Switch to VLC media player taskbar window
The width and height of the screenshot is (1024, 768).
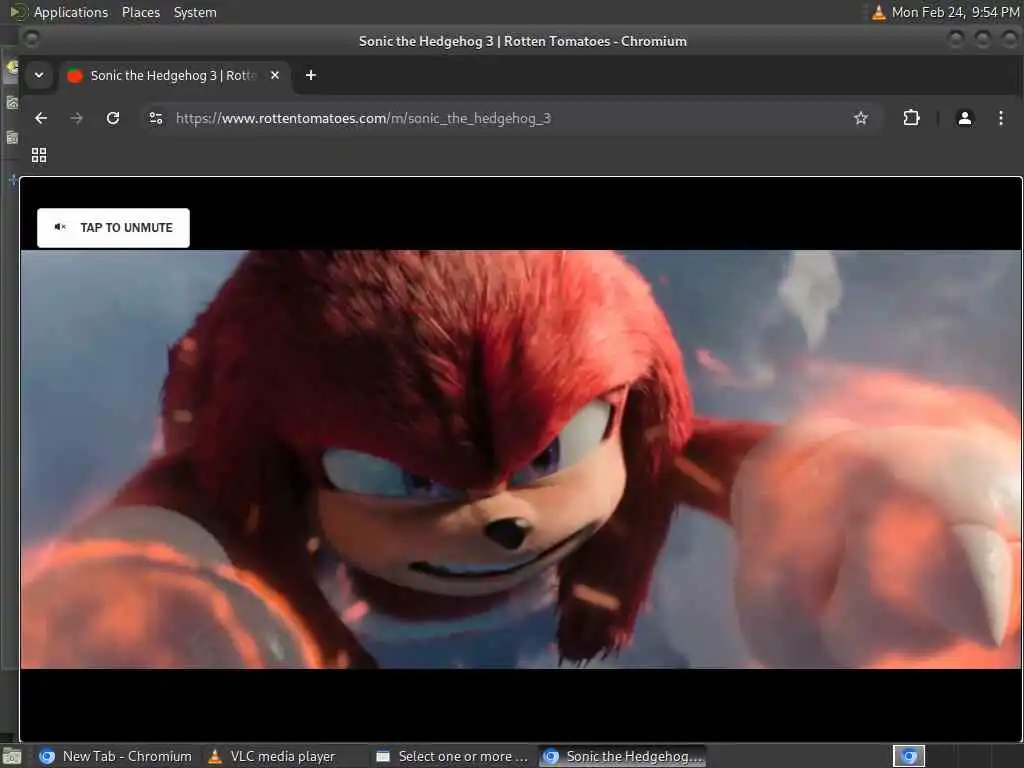coord(272,756)
